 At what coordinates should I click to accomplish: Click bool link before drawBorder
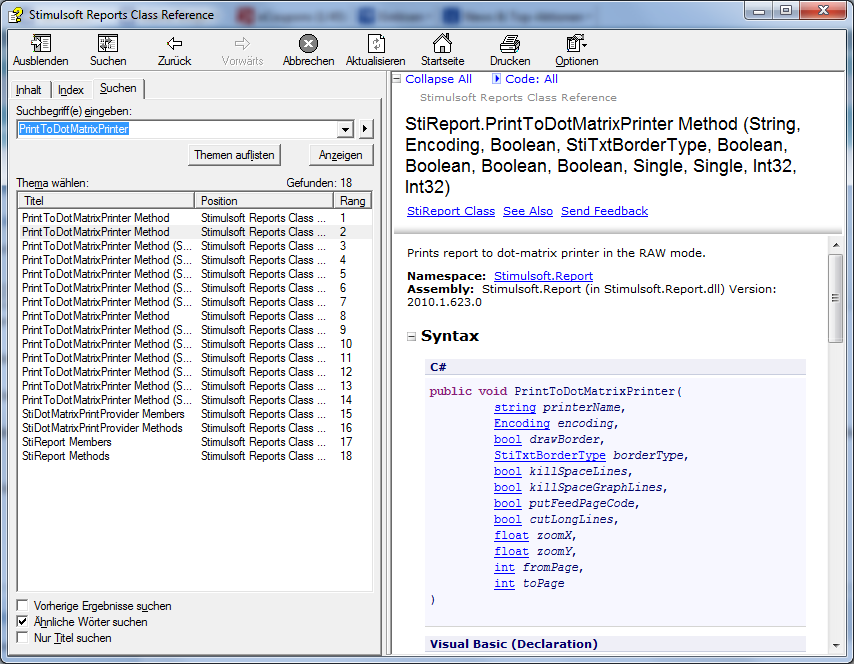point(508,440)
